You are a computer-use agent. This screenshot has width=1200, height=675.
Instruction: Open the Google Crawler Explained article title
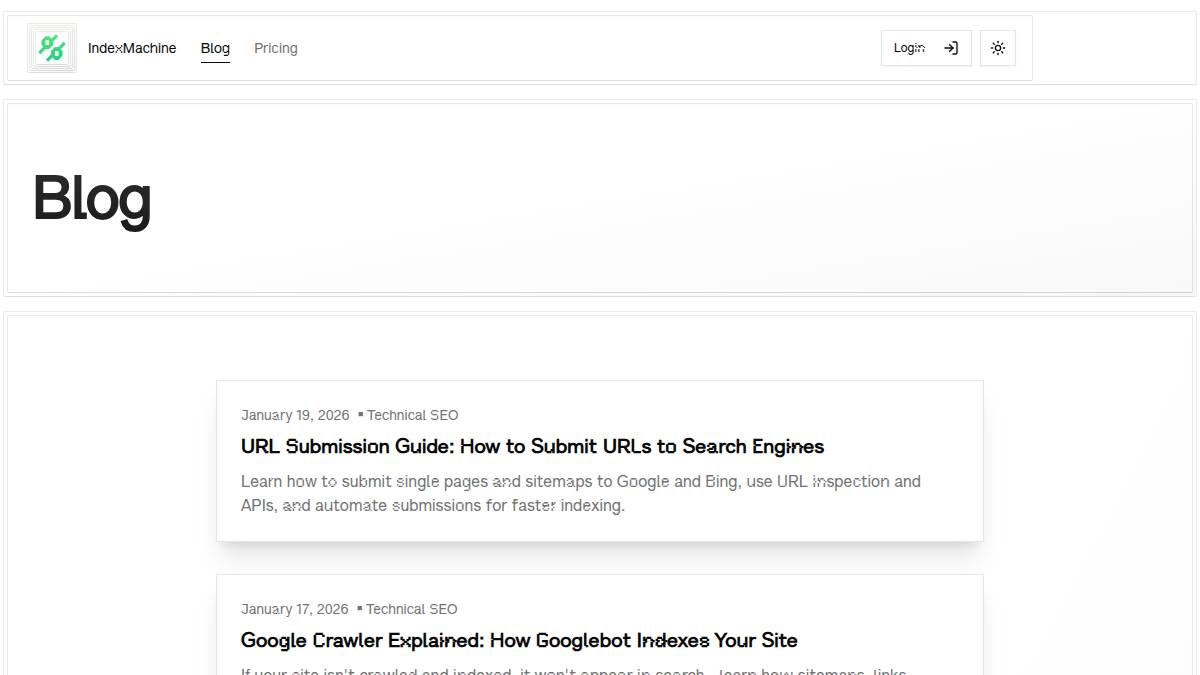(x=519, y=640)
